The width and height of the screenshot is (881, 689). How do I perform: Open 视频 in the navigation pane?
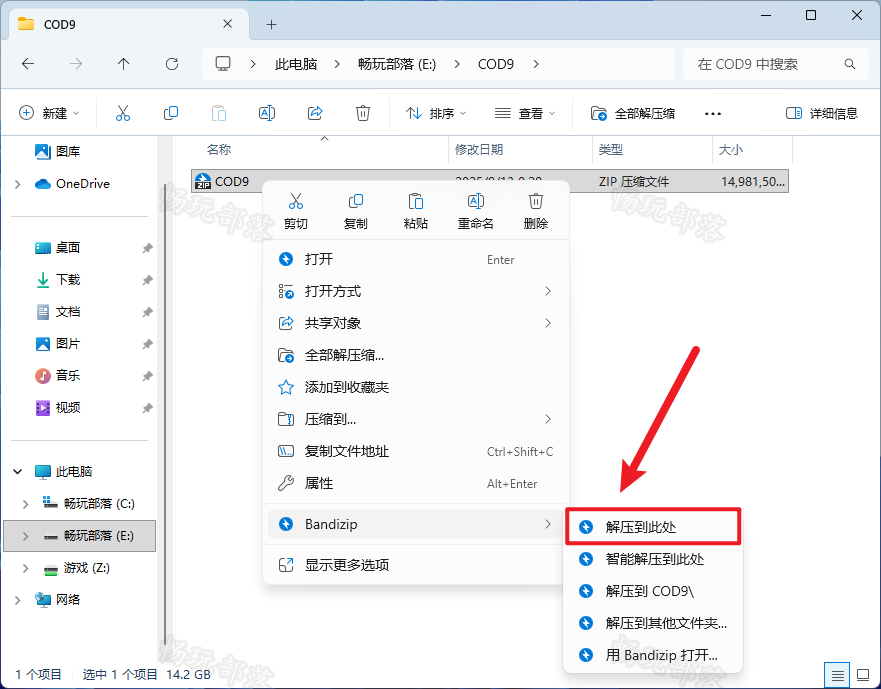click(57, 407)
